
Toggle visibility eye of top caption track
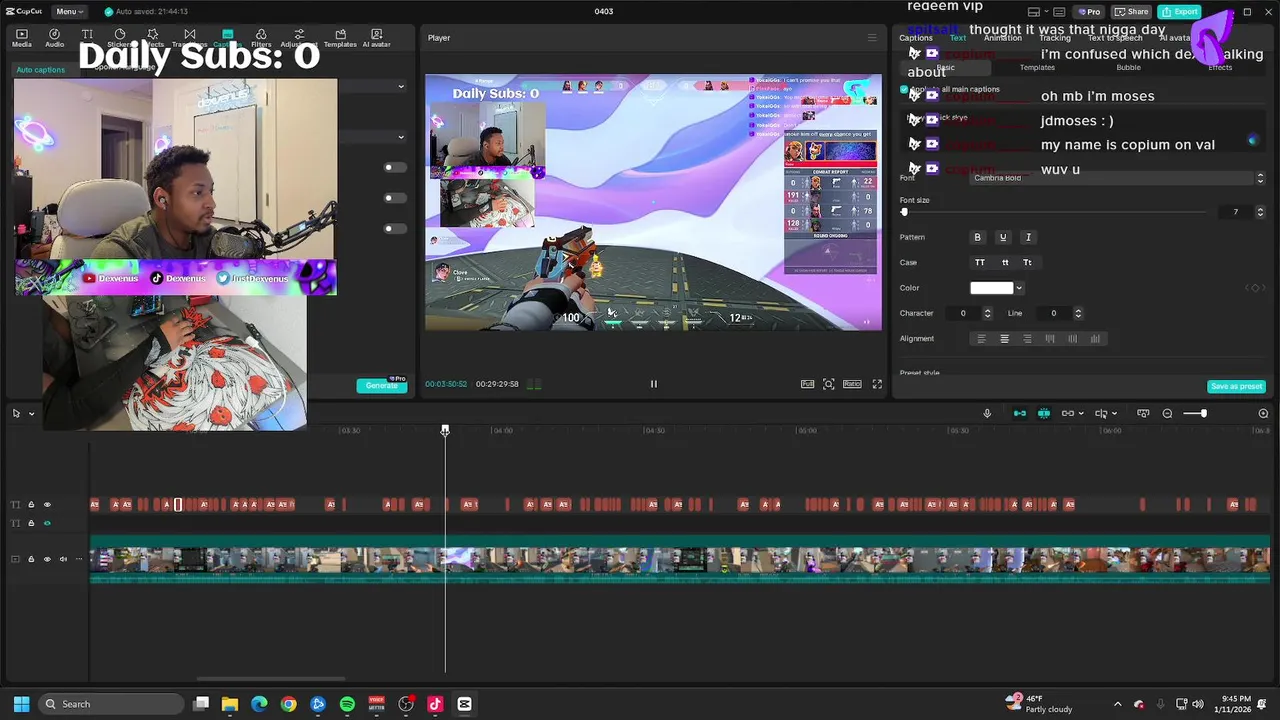[47, 505]
